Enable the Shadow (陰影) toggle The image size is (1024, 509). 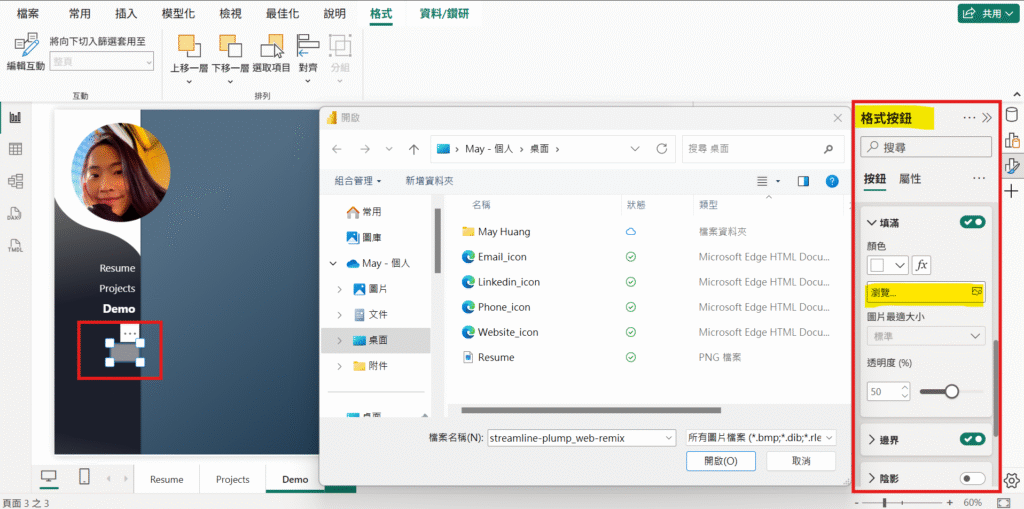[x=972, y=479]
